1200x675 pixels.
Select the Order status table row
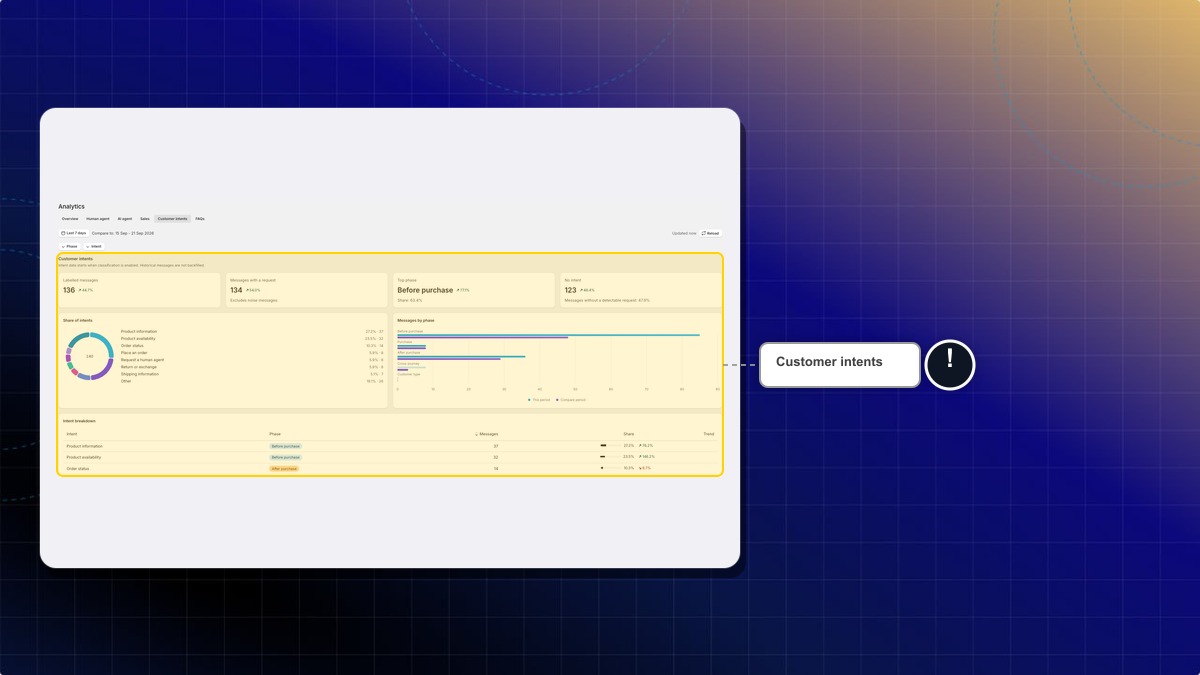tap(390, 468)
